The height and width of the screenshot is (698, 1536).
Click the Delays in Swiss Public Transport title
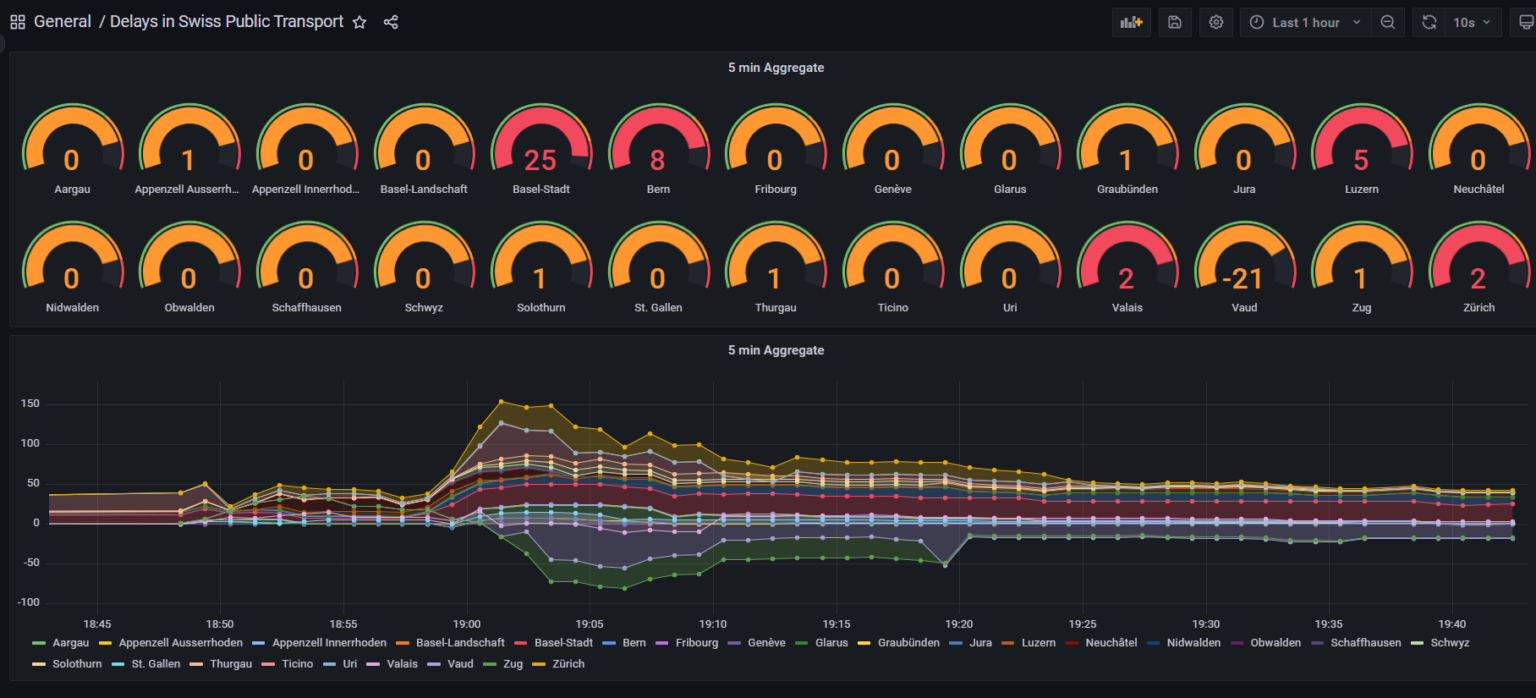[x=225, y=21]
